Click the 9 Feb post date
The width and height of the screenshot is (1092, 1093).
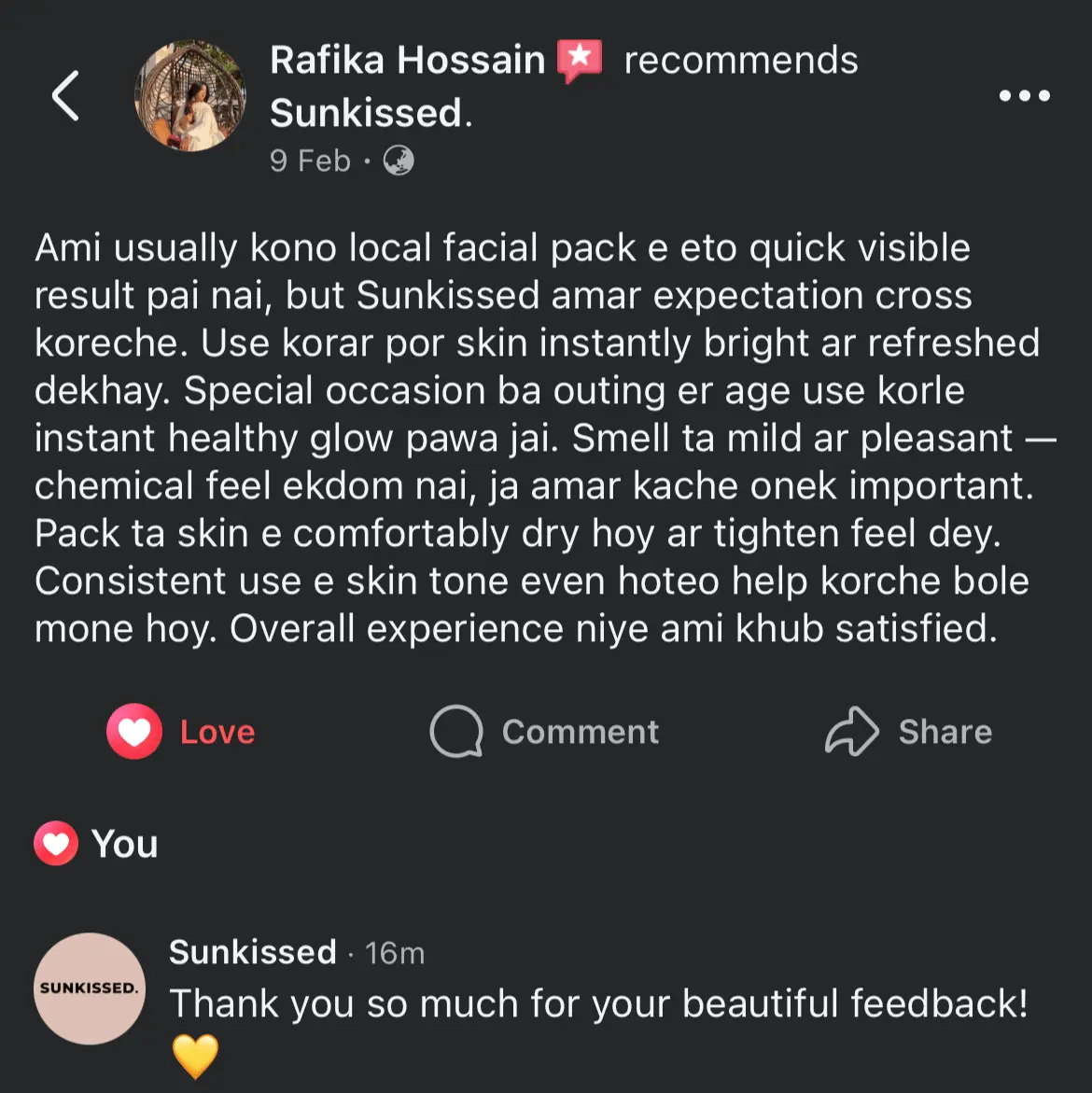click(310, 161)
